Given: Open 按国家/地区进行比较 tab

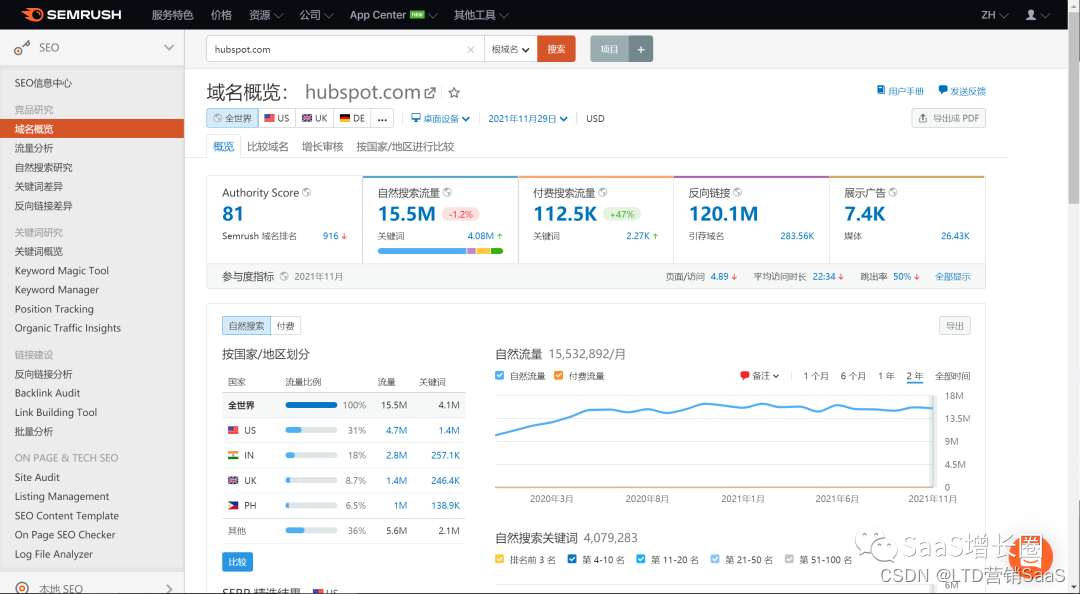Looking at the screenshot, I should coord(405,146).
